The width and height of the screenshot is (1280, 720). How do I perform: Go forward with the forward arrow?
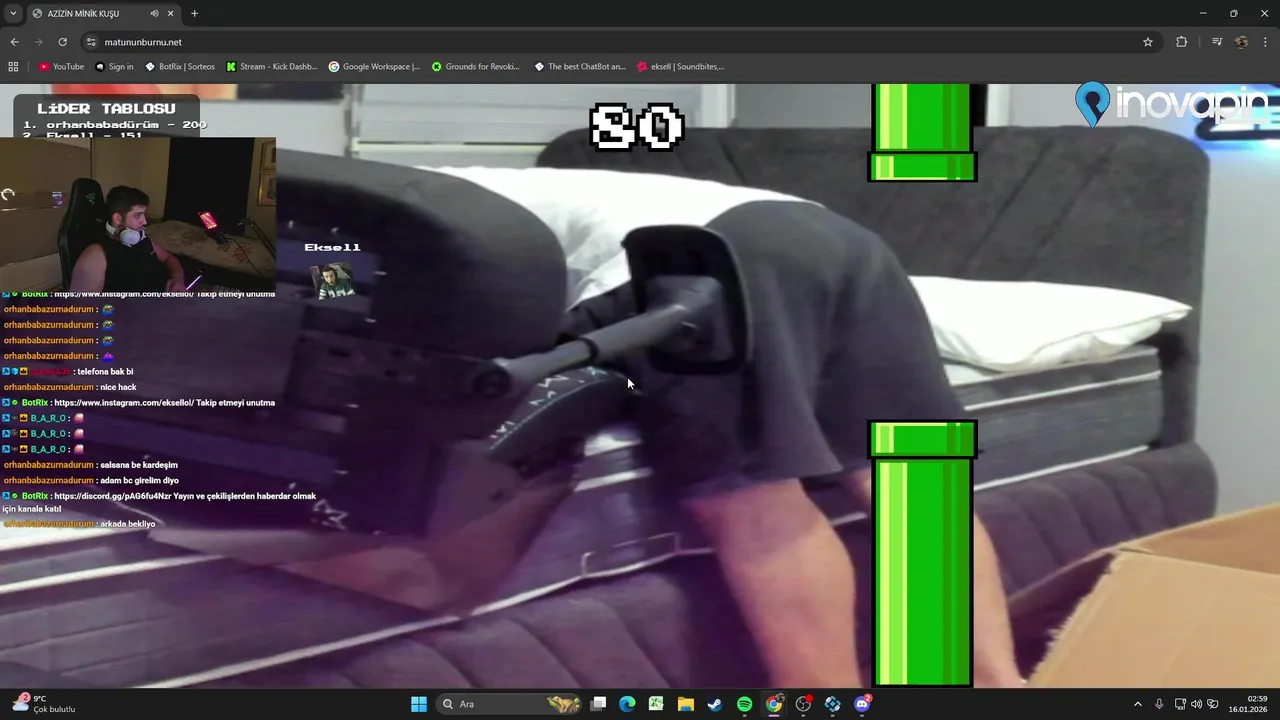(38, 42)
